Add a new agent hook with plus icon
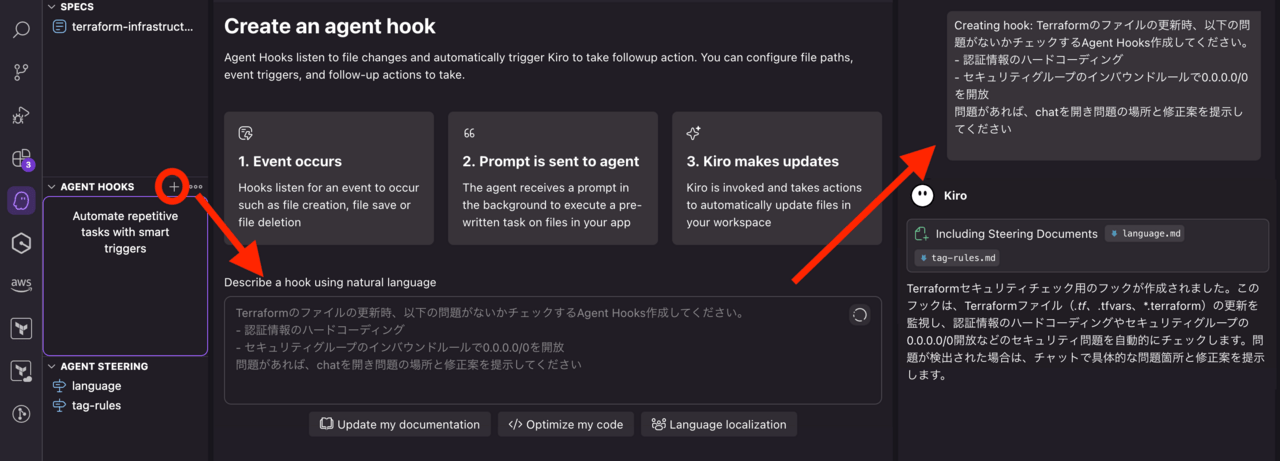1280x461 pixels. [174, 186]
